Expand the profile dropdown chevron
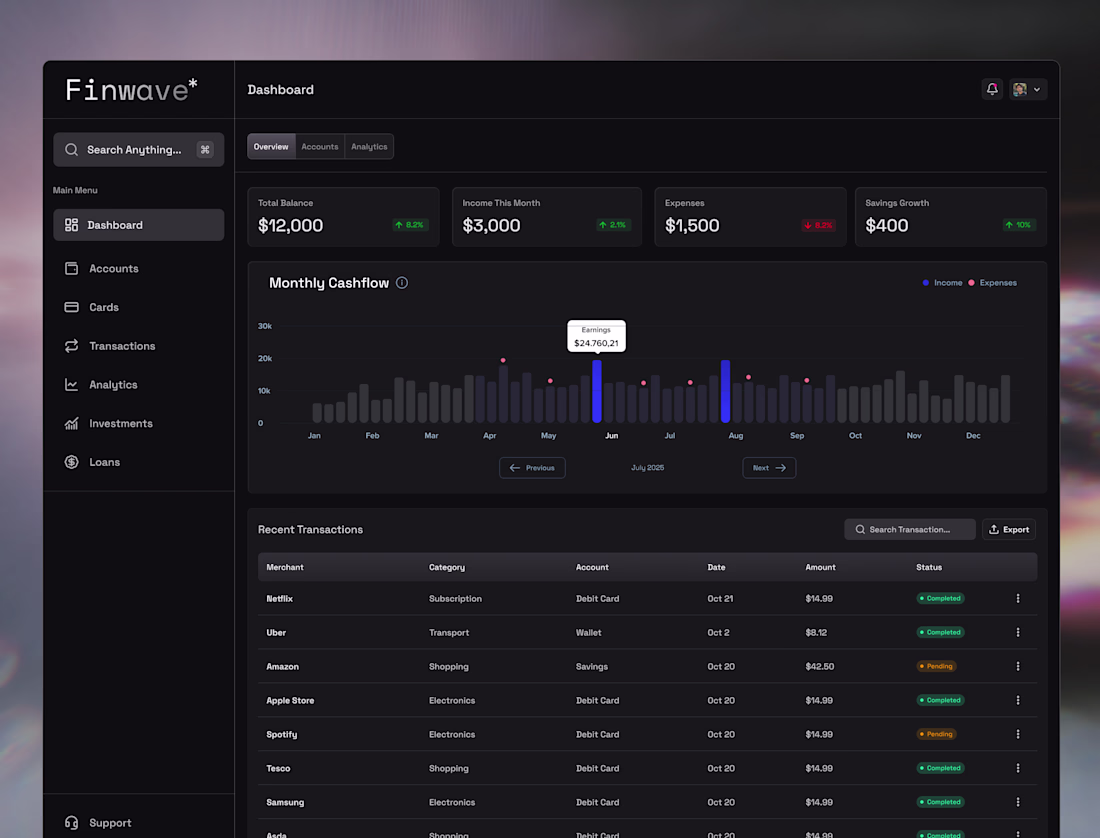The width and height of the screenshot is (1100, 838). [1037, 90]
